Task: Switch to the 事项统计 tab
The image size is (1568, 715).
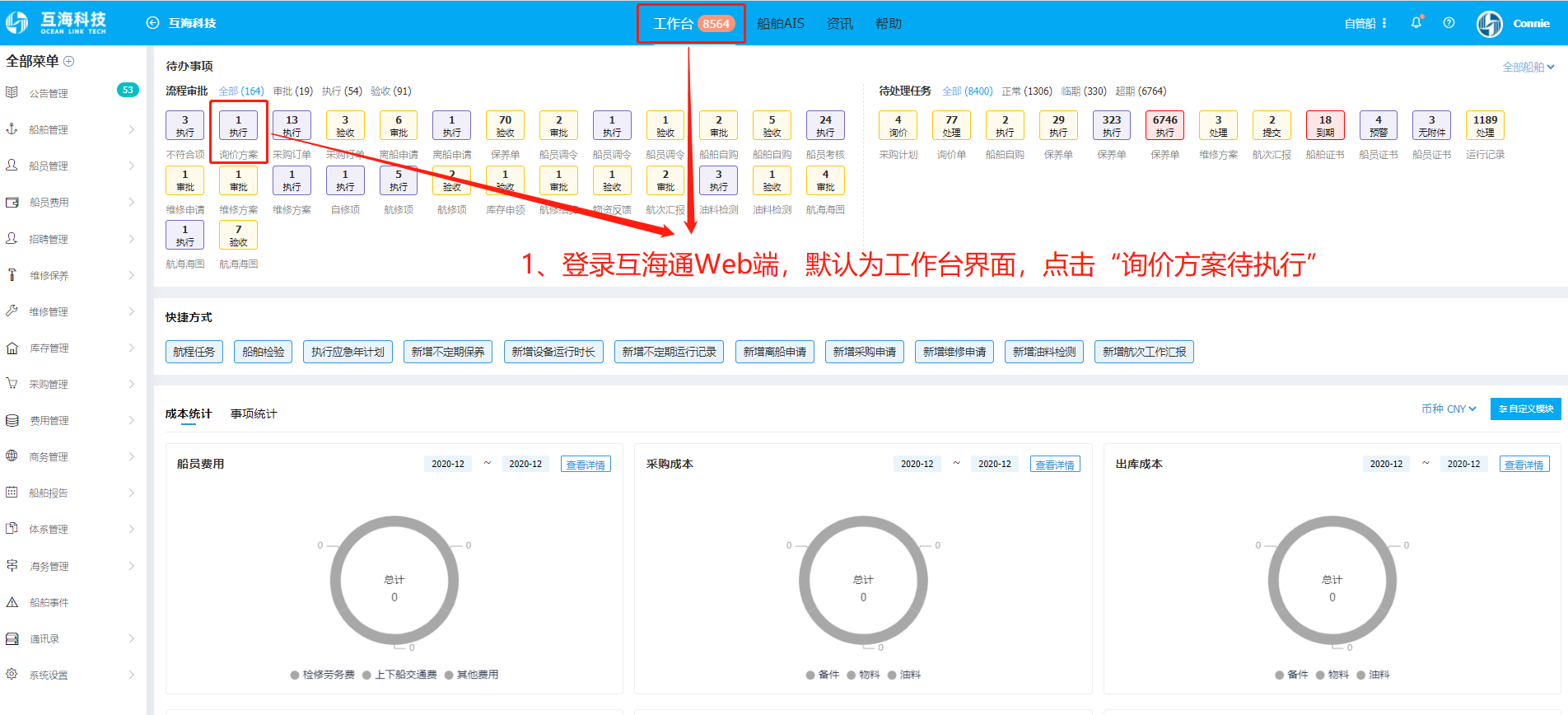Action: tap(254, 414)
